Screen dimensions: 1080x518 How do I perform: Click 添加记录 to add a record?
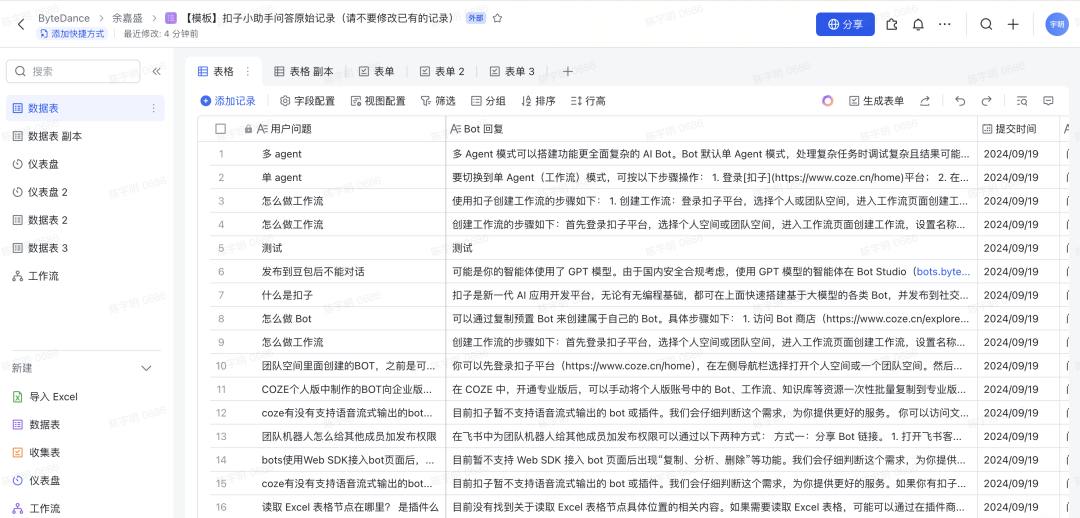coord(228,101)
